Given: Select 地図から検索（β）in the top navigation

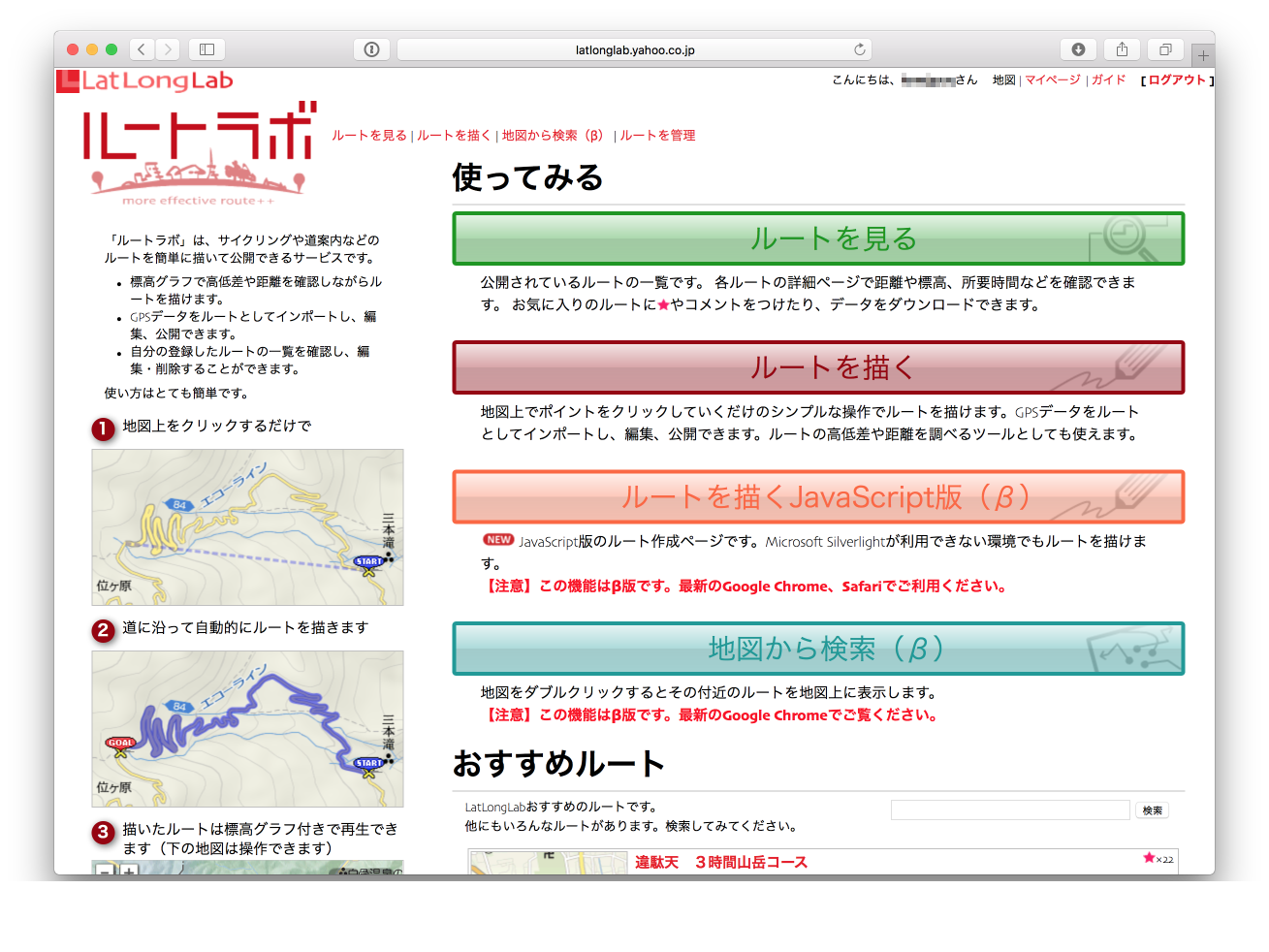Looking at the screenshot, I should (x=553, y=136).
